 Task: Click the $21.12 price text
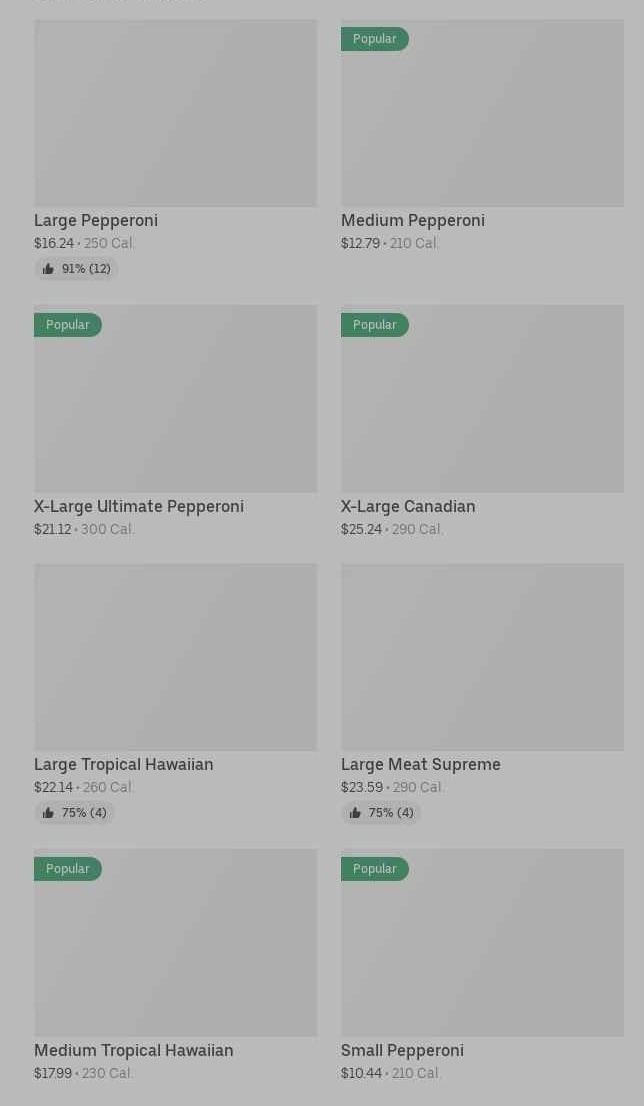tap(52, 529)
